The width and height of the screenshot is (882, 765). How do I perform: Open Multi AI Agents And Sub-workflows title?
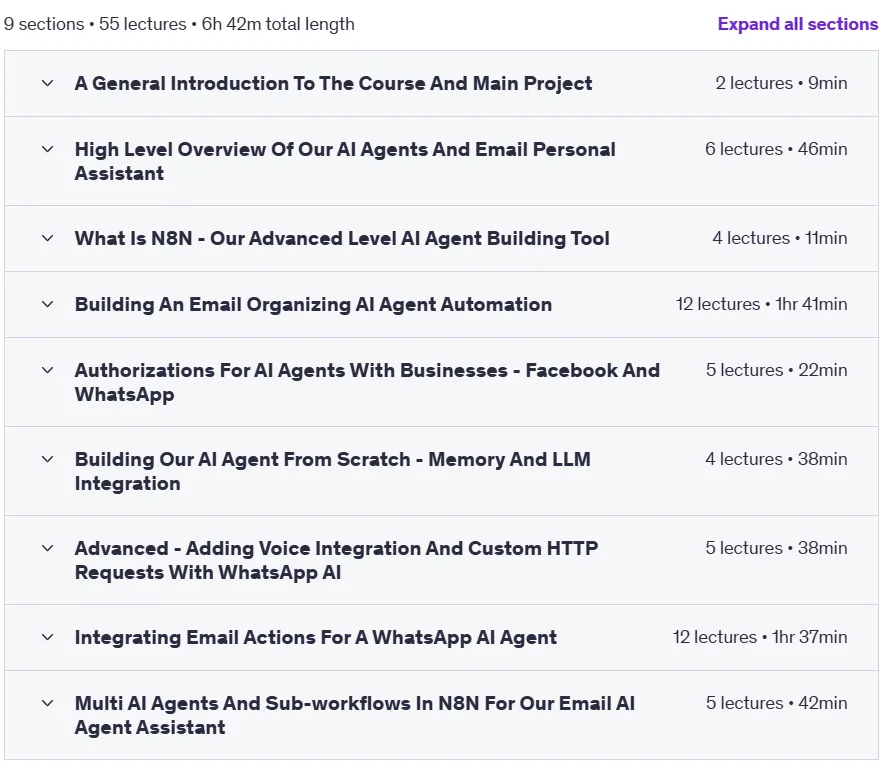tap(354, 716)
